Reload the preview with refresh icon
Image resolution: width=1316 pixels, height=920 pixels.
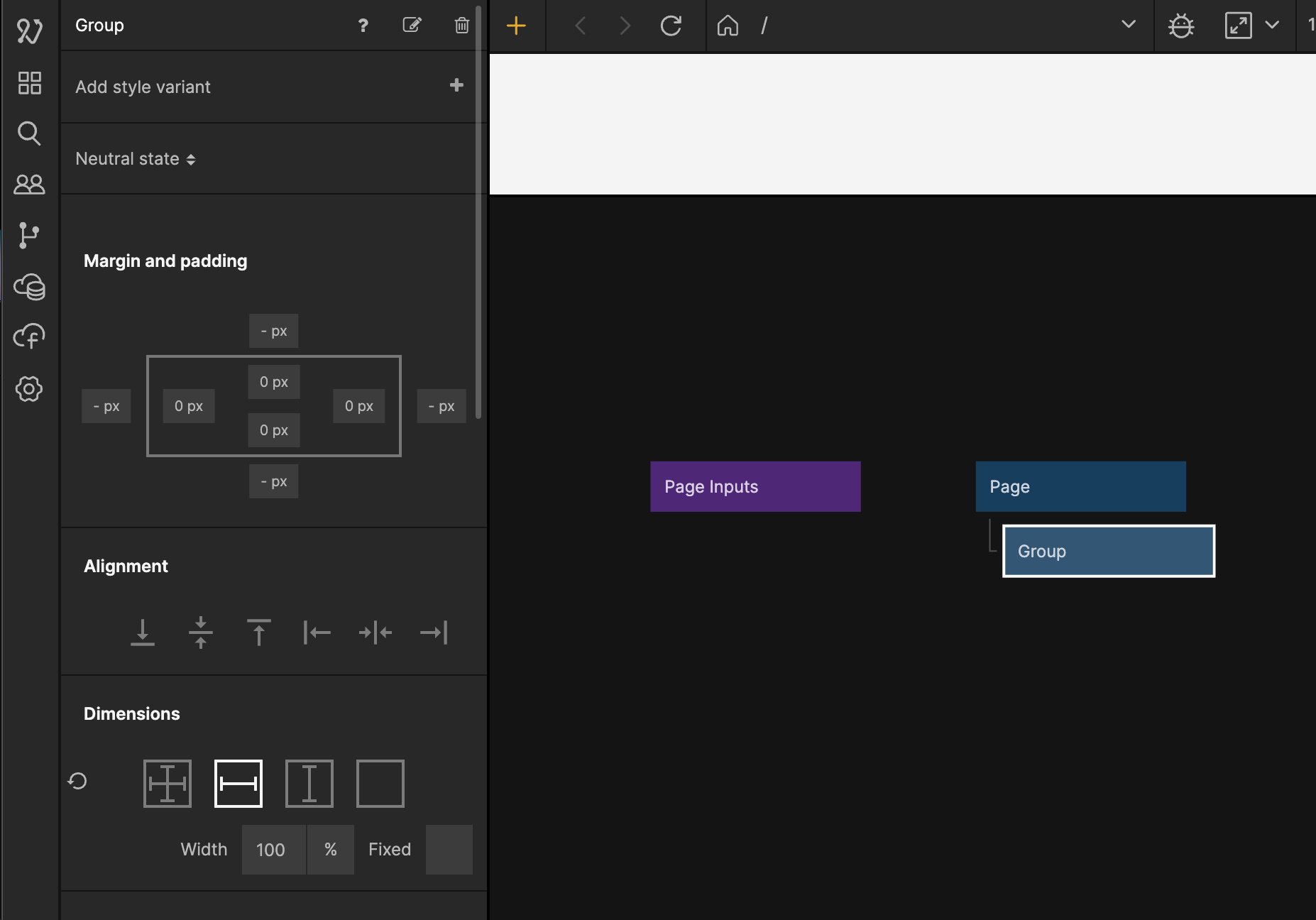(671, 26)
